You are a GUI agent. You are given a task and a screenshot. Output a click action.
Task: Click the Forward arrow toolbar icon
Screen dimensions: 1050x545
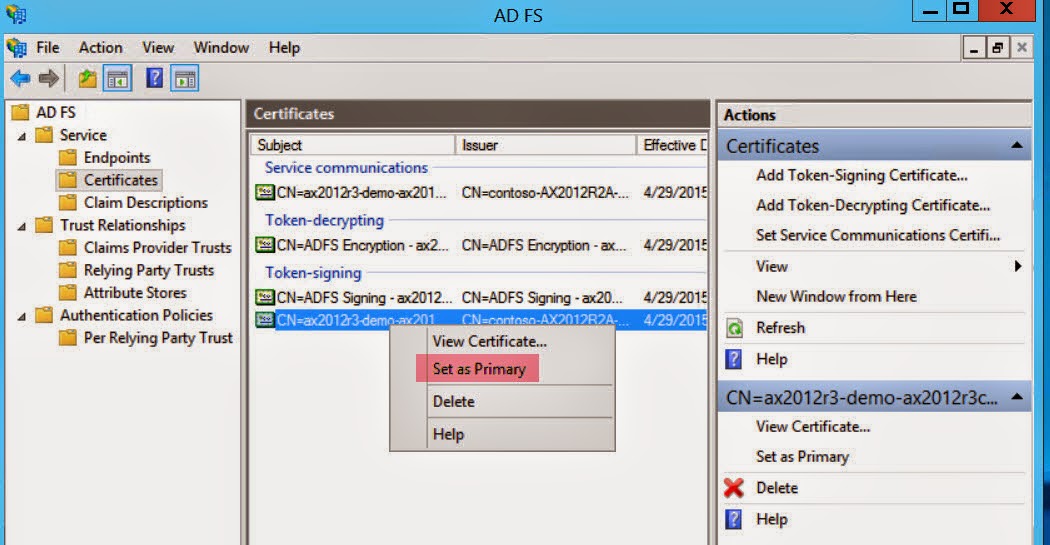coord(48,79)
